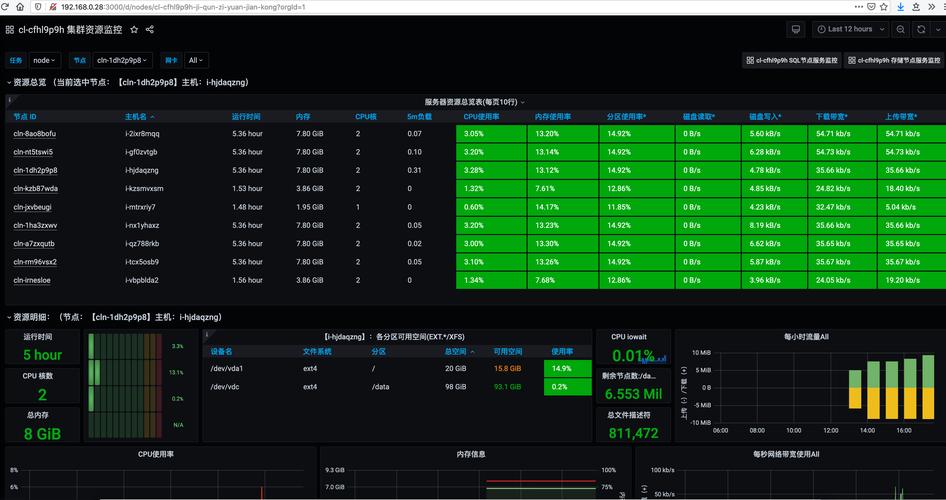Image resolution: width=946 pixels, height=500 pixels.
Task: Zoom out the time range
Action: pos(900,30)
